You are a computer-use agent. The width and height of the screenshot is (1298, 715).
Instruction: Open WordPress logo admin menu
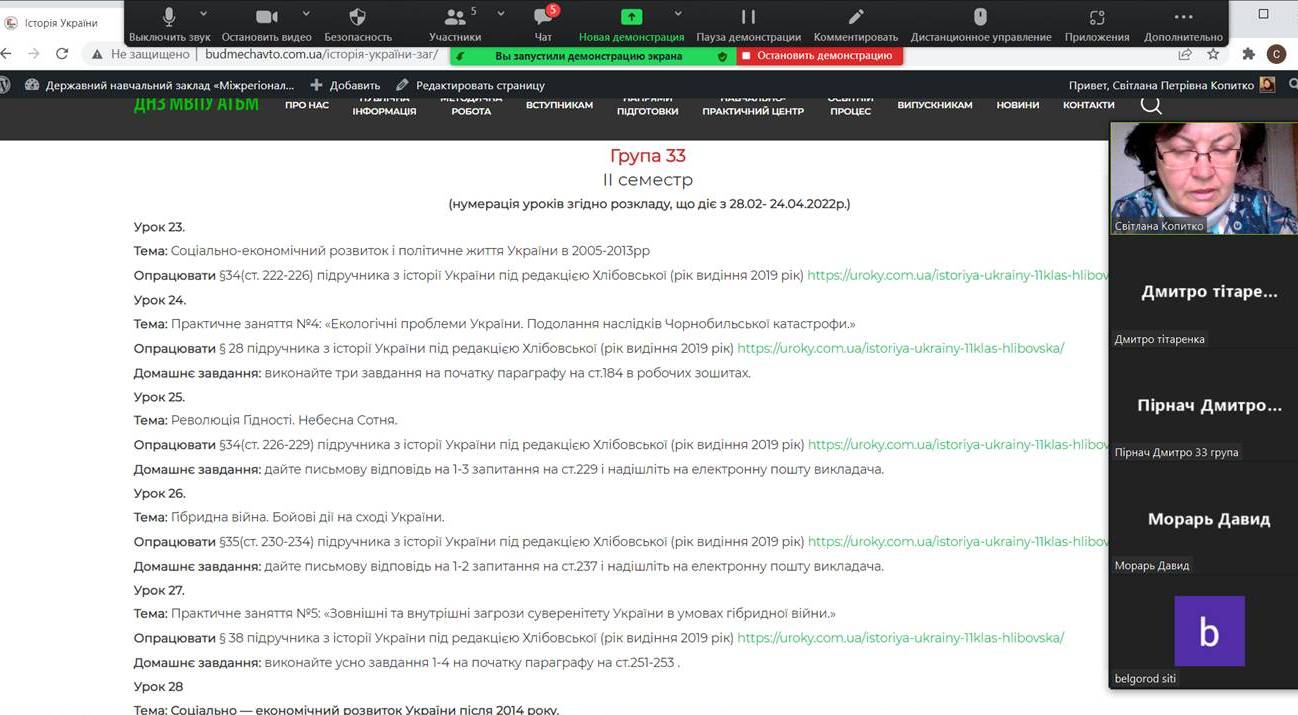(5, 85)
